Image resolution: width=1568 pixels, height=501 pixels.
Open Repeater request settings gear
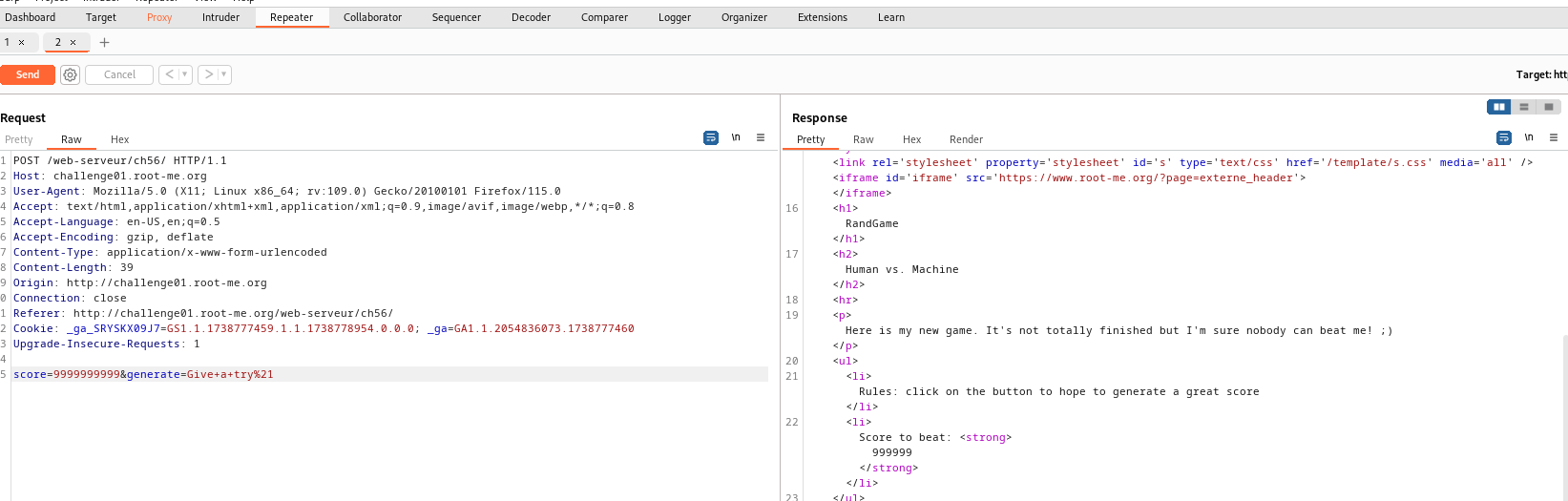[x=71, y=74]
